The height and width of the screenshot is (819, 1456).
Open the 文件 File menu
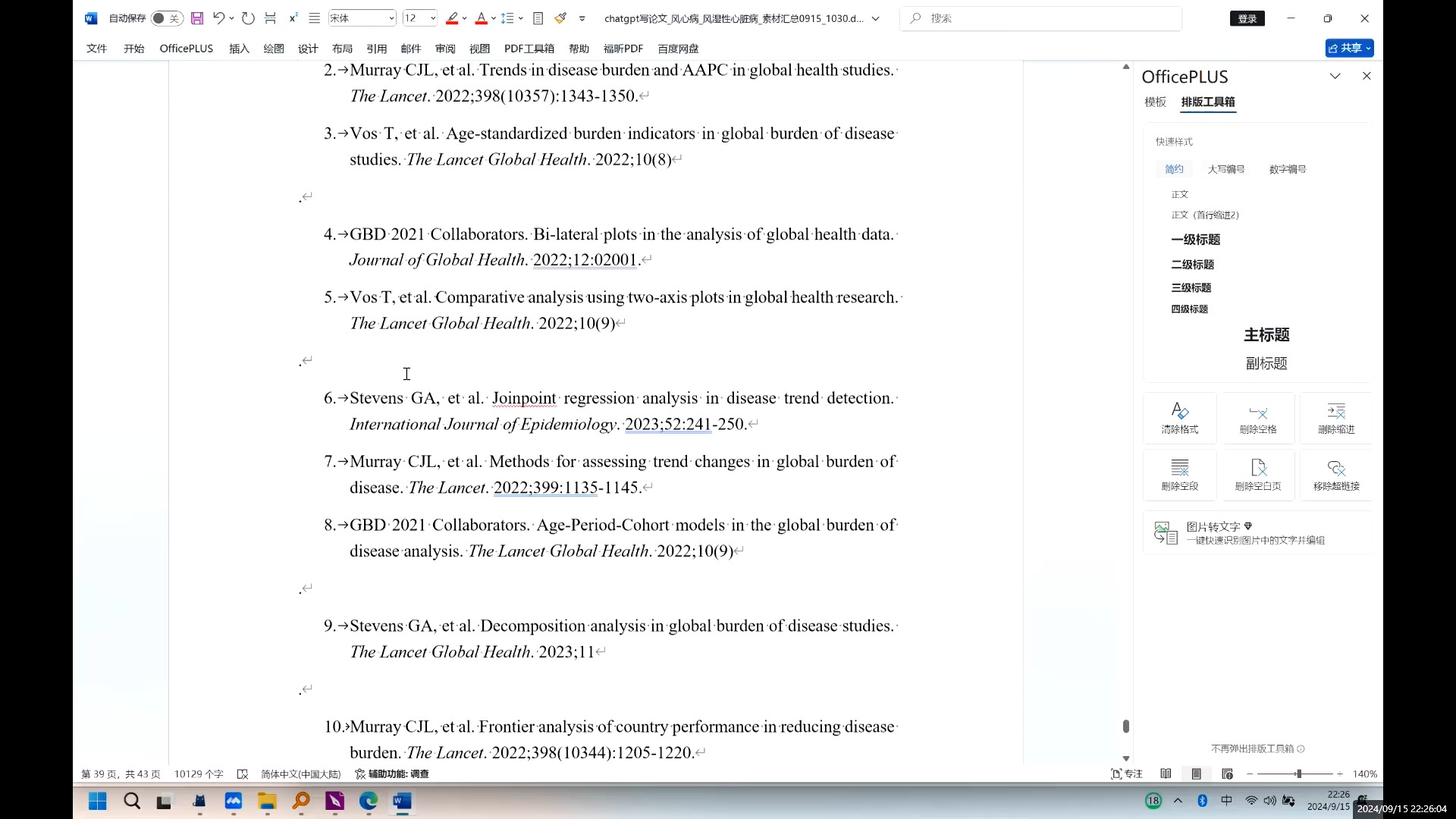click(96, 49)
